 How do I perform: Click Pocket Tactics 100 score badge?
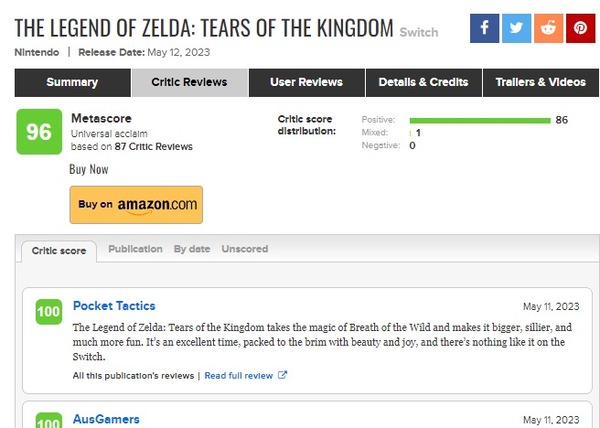click(49, 312)
